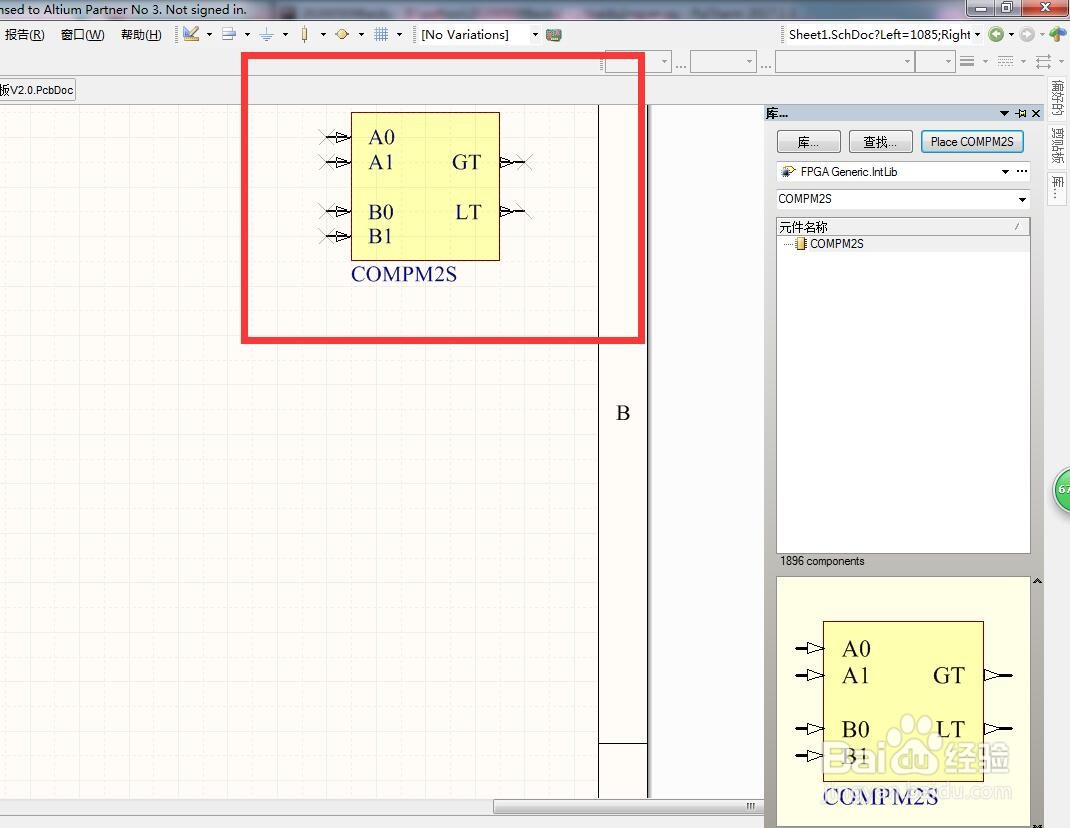
Task: Click the power ground symbol icon
Action: [x=267, y=34]
